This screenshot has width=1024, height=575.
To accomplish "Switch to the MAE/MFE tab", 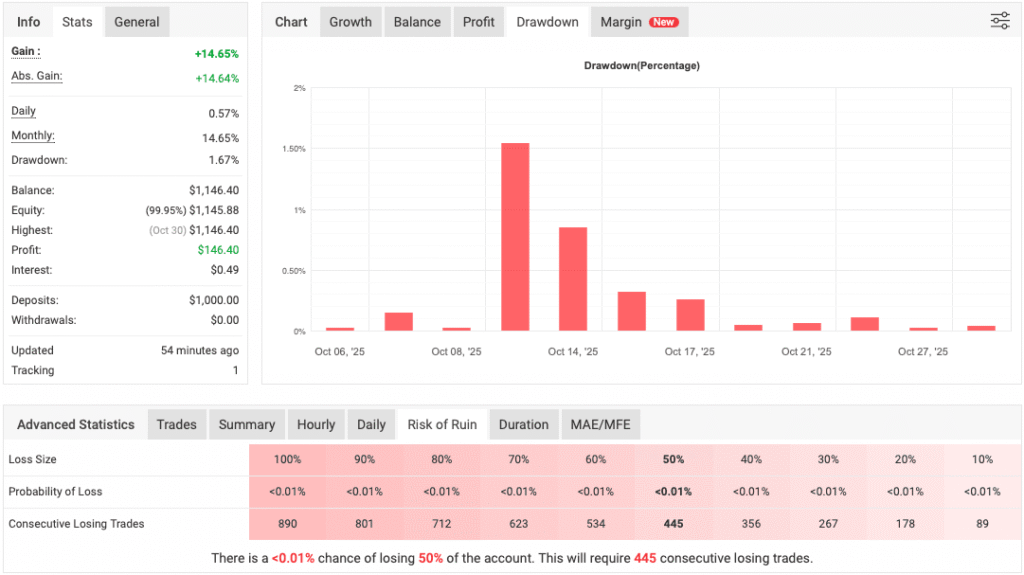I will 601,424.
